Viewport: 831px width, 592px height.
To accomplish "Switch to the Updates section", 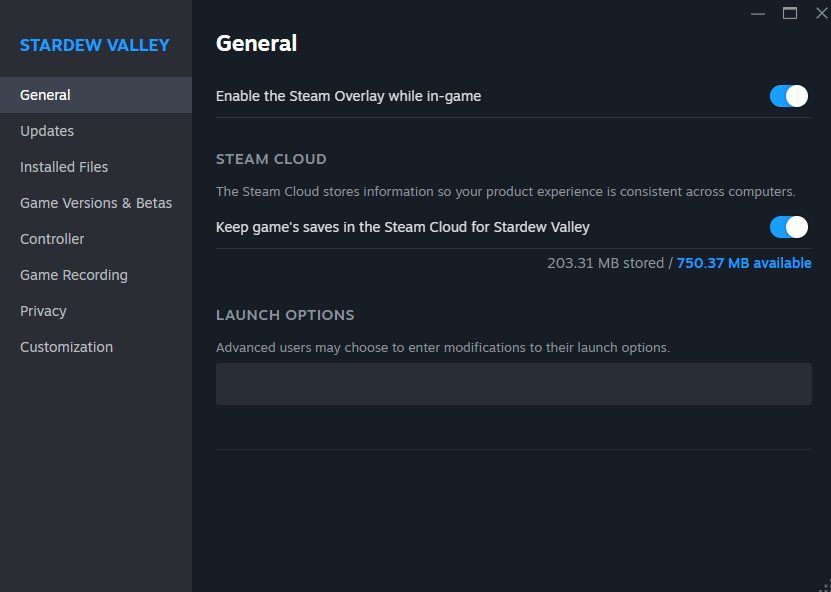I will [x=47, y=131].
